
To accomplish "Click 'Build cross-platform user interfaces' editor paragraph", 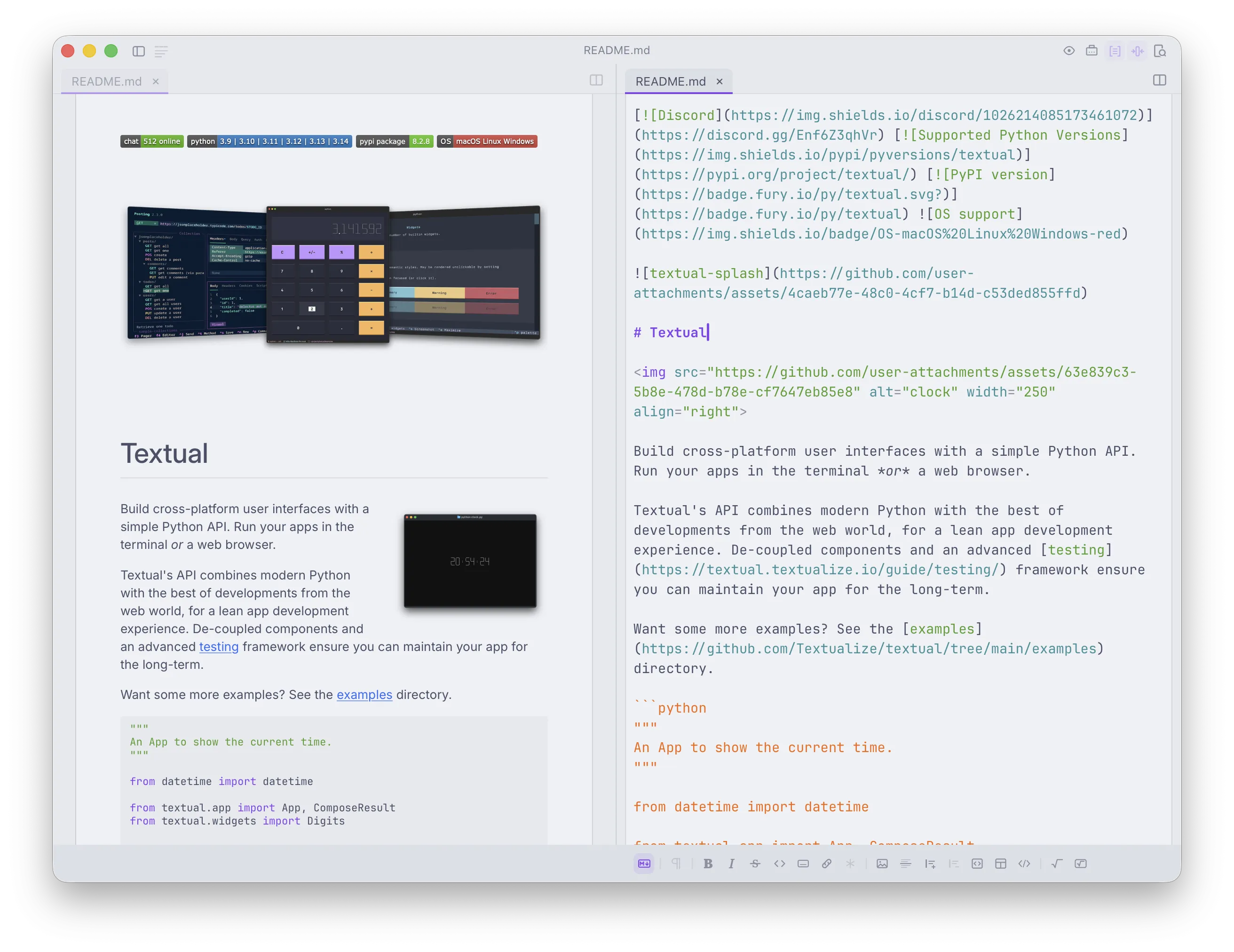I will [x=885, y=461].
